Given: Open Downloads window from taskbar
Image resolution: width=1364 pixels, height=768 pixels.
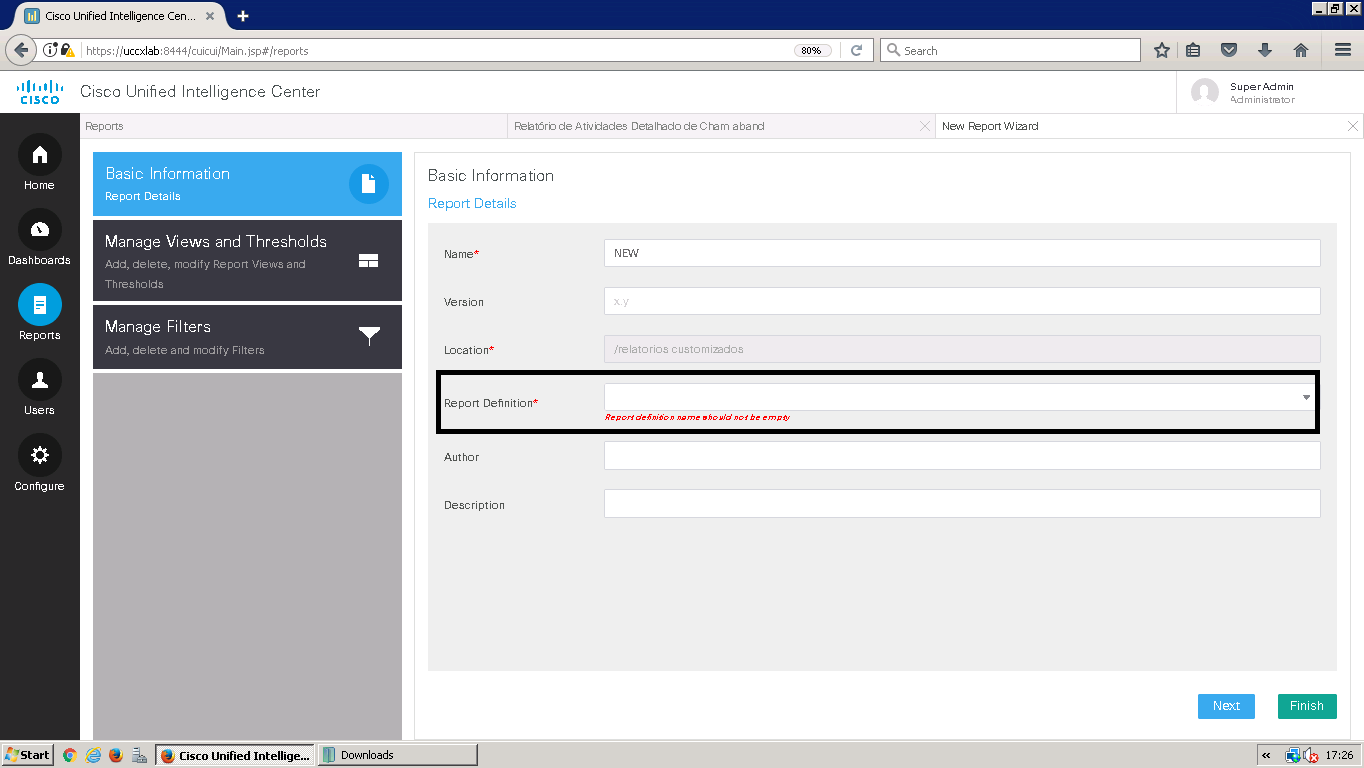Looking at the screenshot, I should tap(398, 755).
